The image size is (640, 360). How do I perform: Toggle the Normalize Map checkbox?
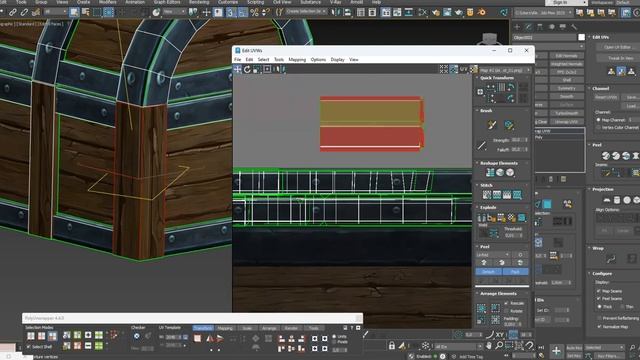pos(599,327)
